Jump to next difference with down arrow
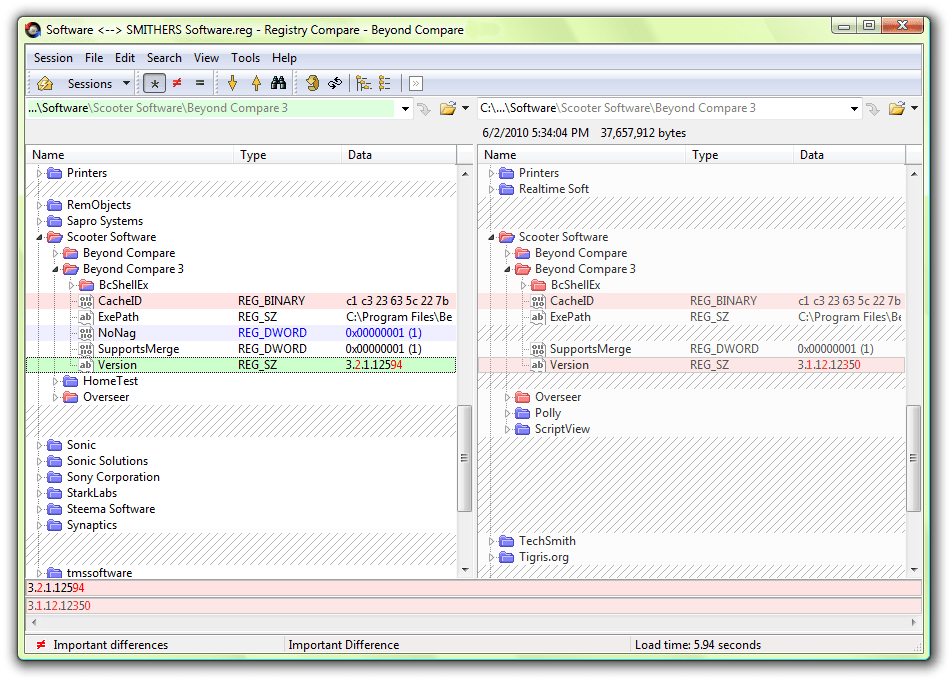Screen dimensions: 952x683 tap(233, 83)
